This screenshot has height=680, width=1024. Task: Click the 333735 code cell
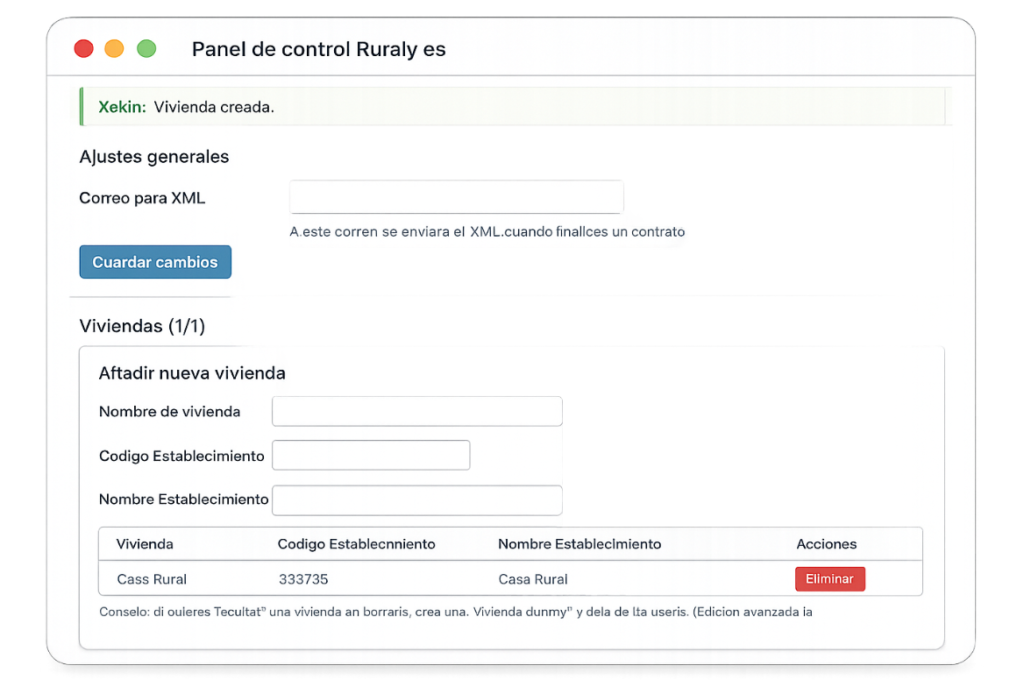click(303, 579)
